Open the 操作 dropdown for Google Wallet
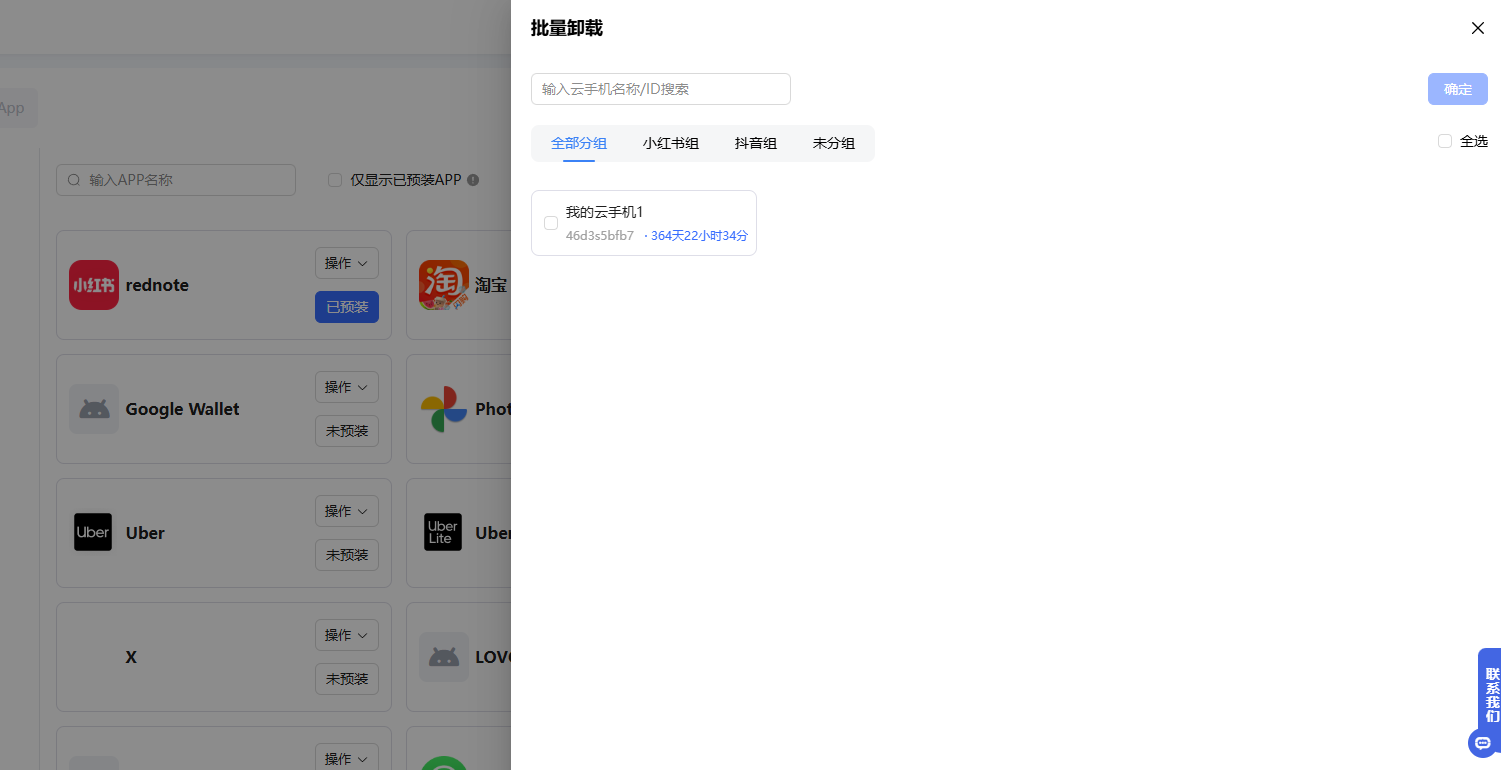Screen dimensions: 1501x770 tap(347, 387)
